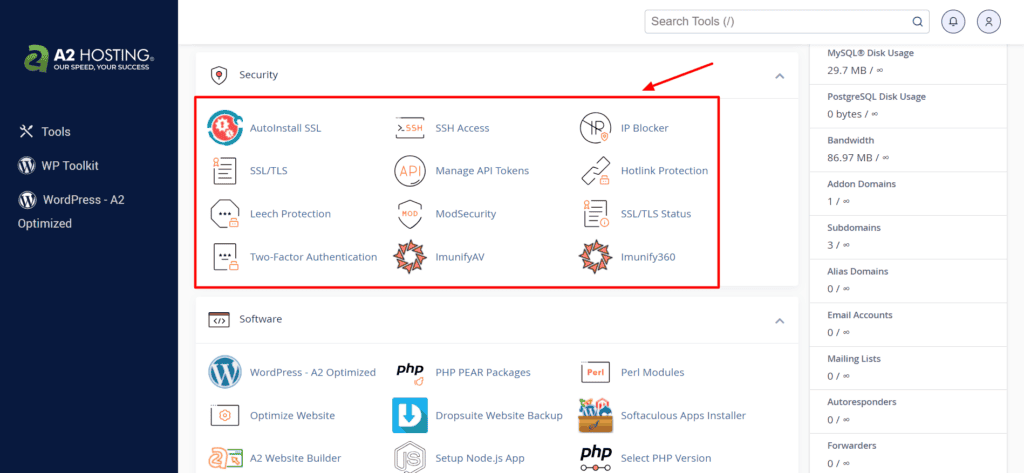Click the Hotlink Protection link
1024x473 pixels.
pos(664,171)
